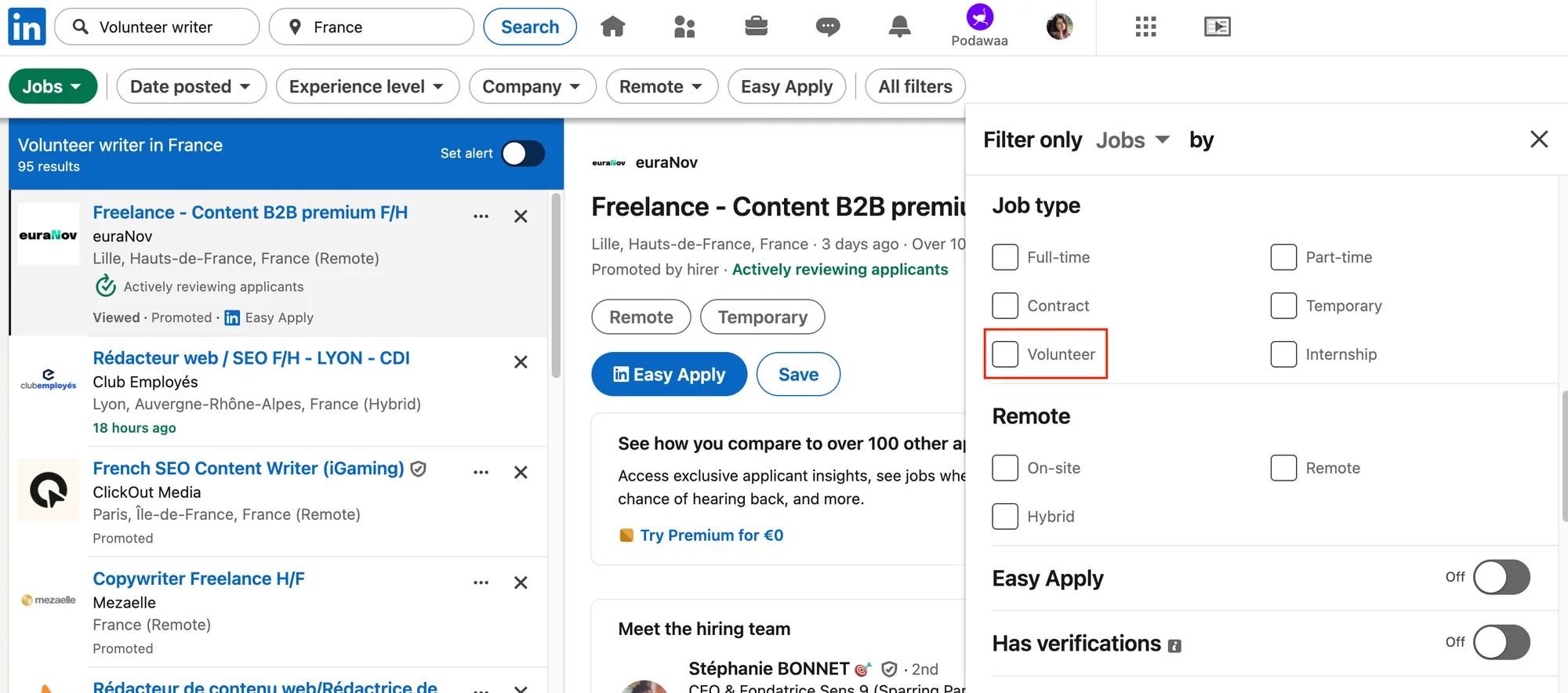This screenshot has width=1568, height=693.
Task: Check the On-site checkbox
Action: tap(1005, 468)
